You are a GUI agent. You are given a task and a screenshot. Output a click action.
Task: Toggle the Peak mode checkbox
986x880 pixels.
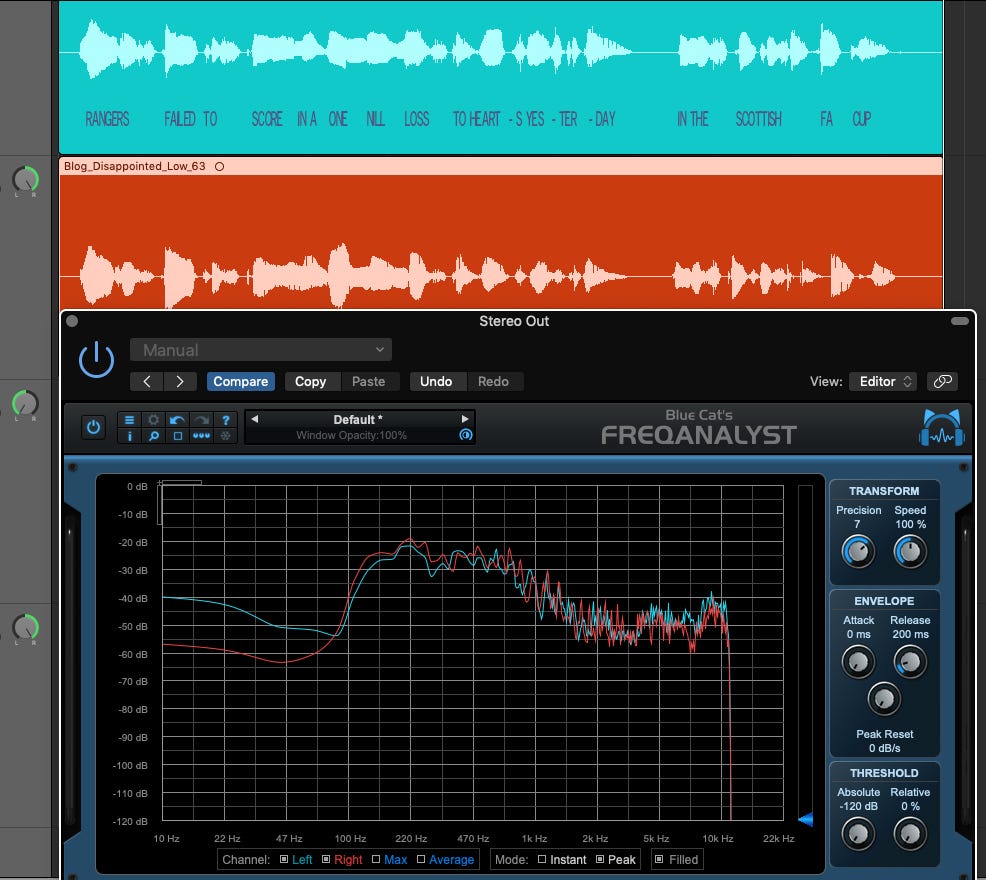click(x=600, y=859)
